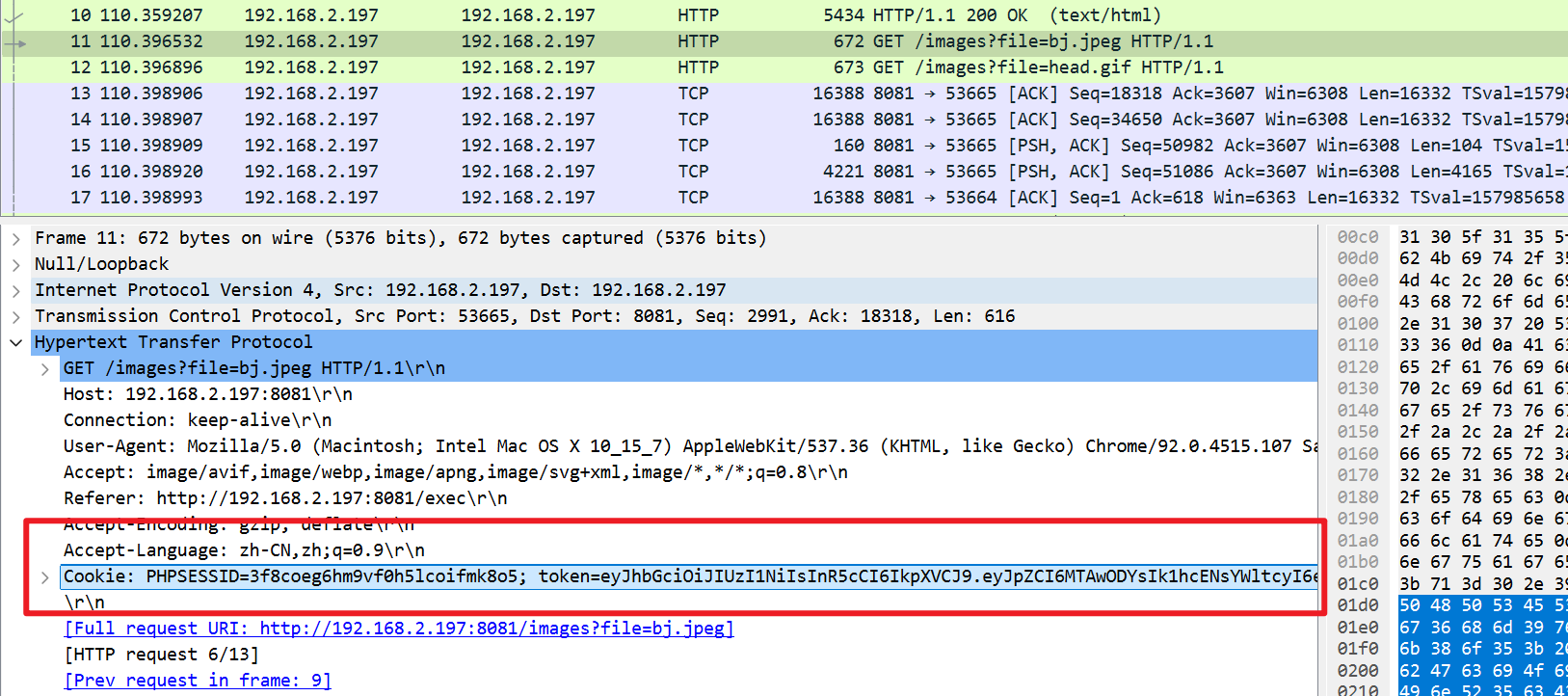Select TCP packet number 13

(x=784, y=94)
